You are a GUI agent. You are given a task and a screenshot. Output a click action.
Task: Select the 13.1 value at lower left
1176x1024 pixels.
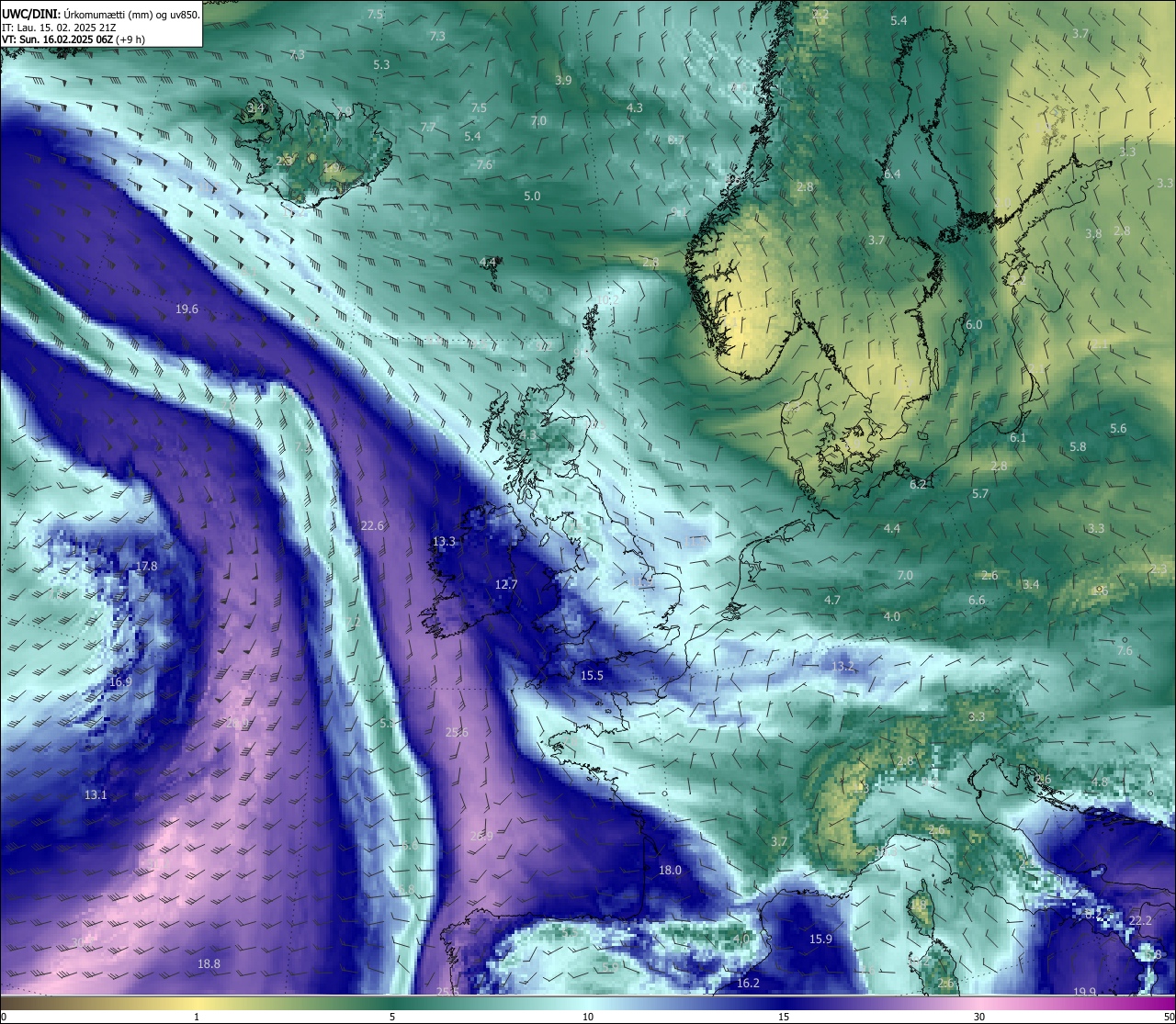pyautogui.click(x=96, y=794)
